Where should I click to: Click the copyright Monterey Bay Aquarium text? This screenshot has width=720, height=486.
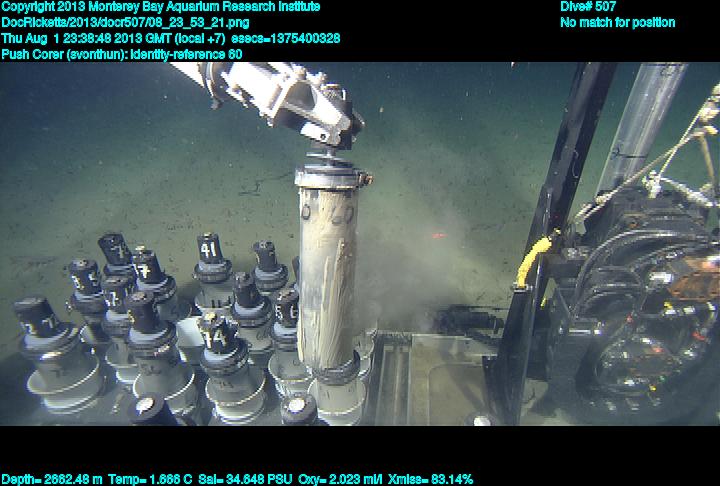pos(161,7)
